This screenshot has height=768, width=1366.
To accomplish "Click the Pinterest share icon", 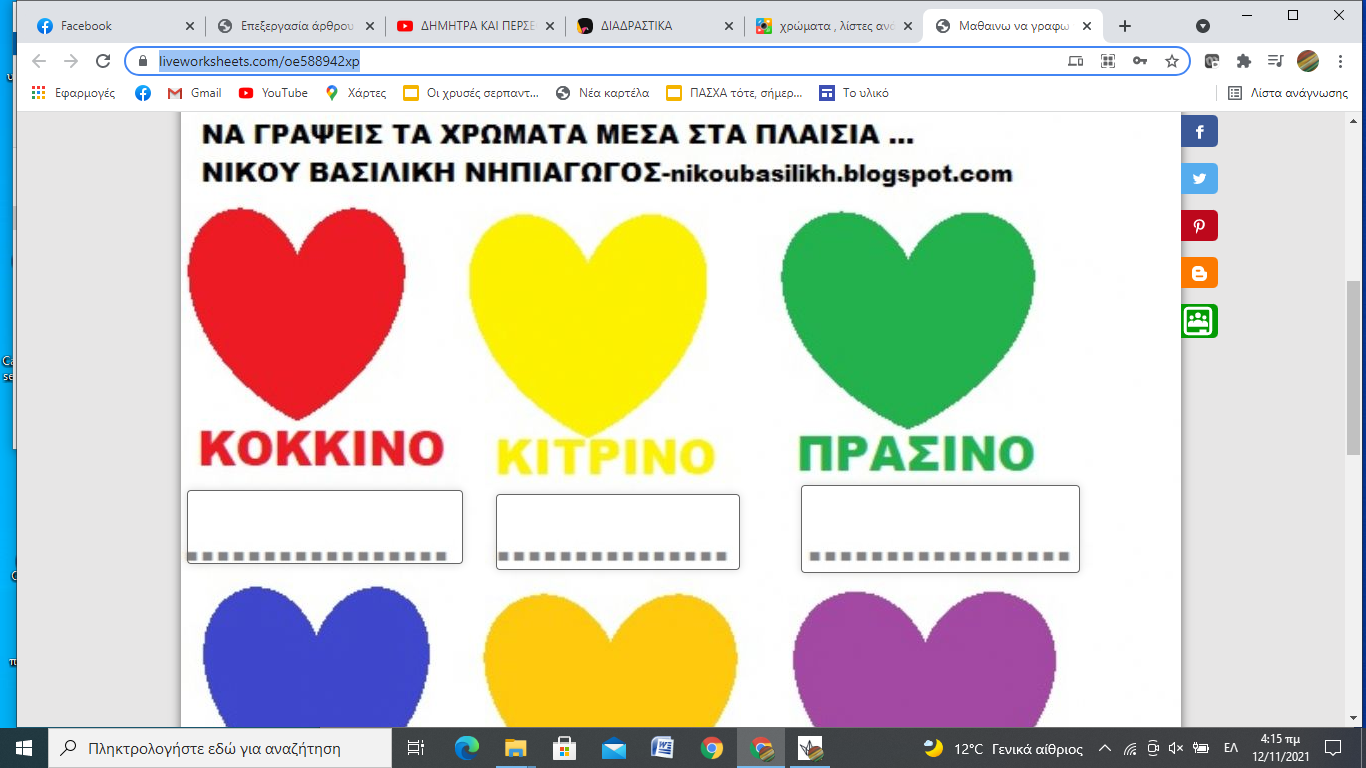I will pos(1199,226).
